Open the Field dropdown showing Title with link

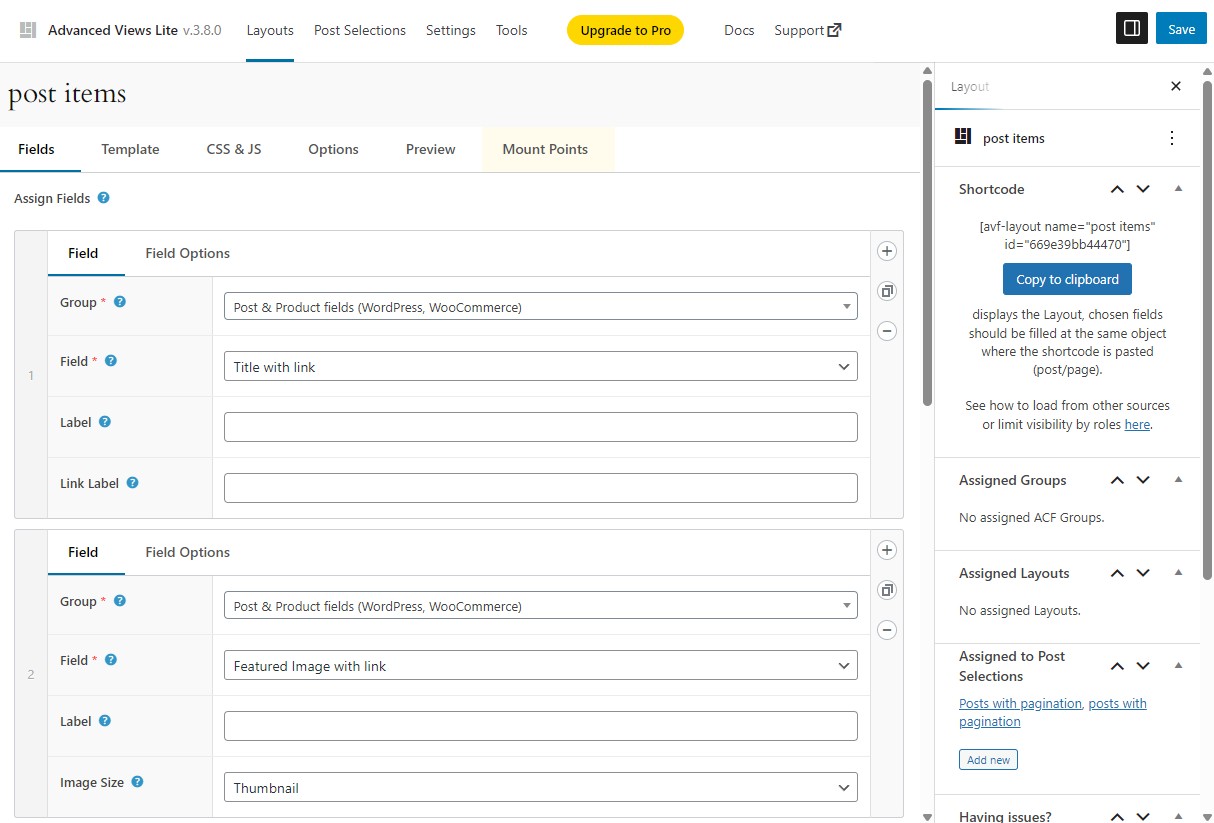540,366
